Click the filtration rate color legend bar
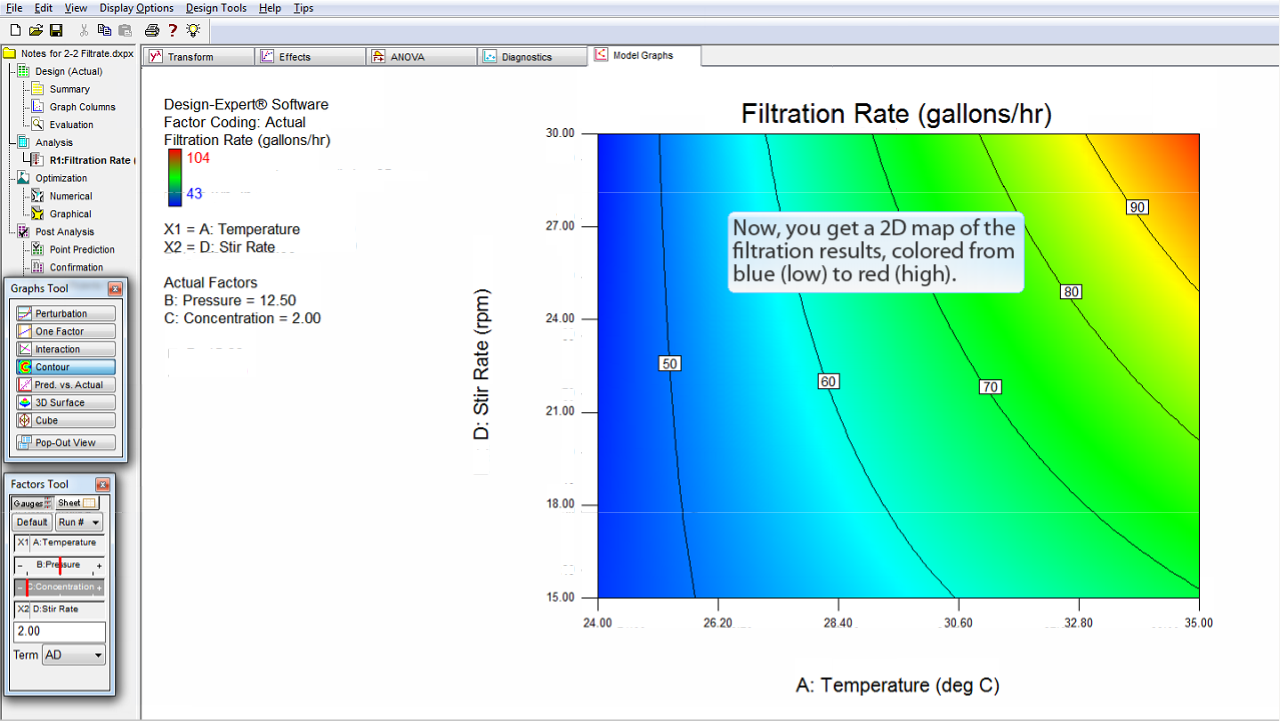The image size is (1280, 721). [x=175, y=177]
